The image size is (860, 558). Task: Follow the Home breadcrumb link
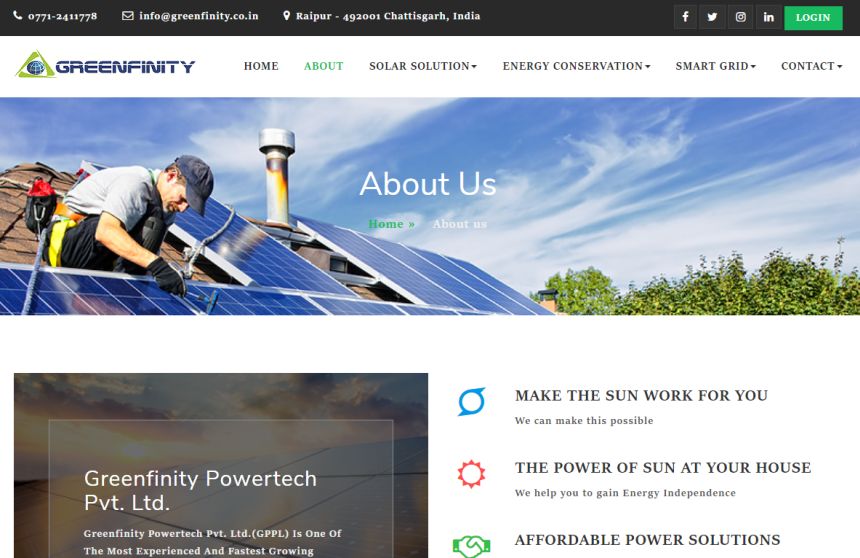[391, 224]
